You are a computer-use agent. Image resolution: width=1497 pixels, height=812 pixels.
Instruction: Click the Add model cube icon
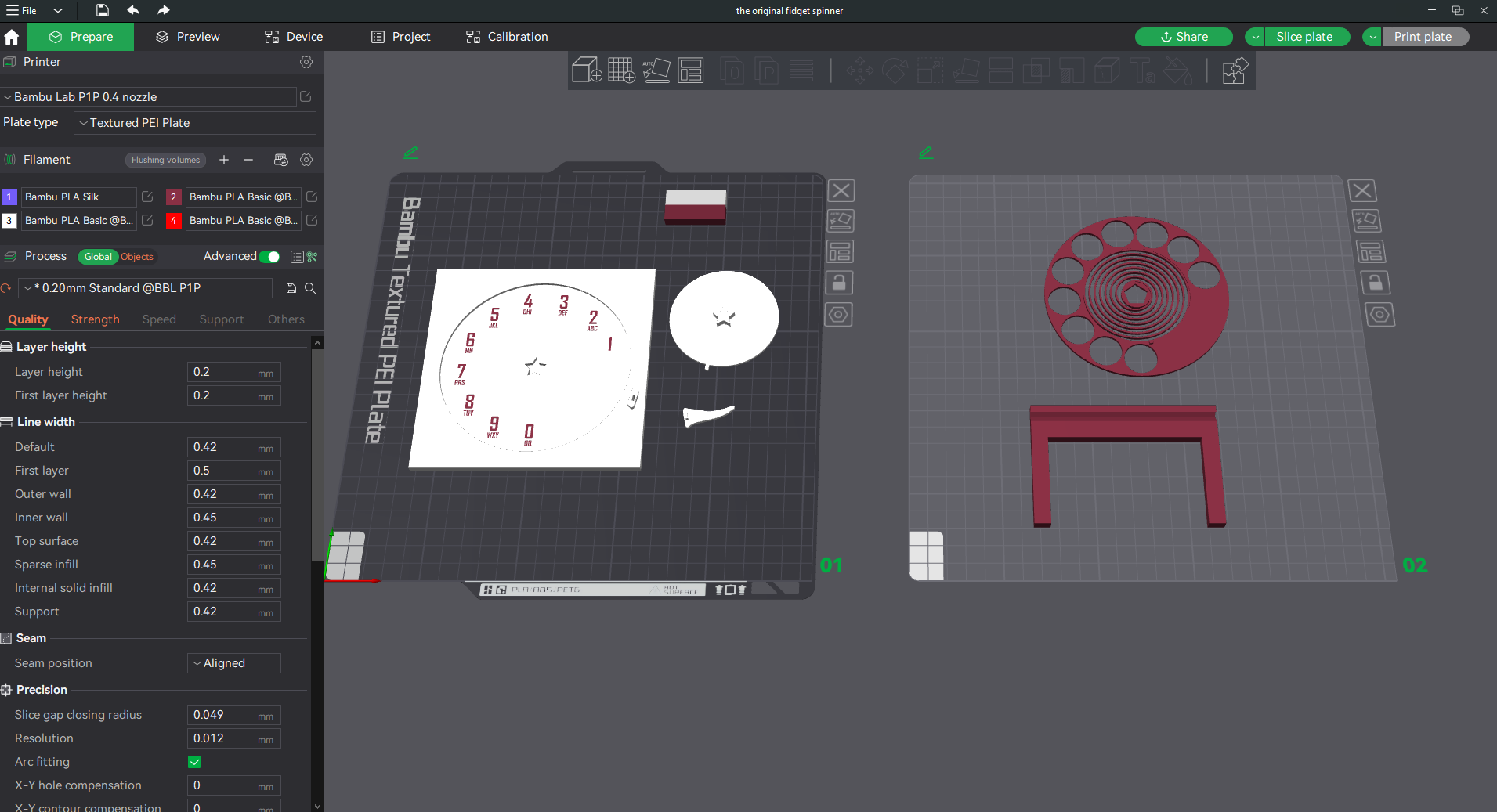click(586, 70)
